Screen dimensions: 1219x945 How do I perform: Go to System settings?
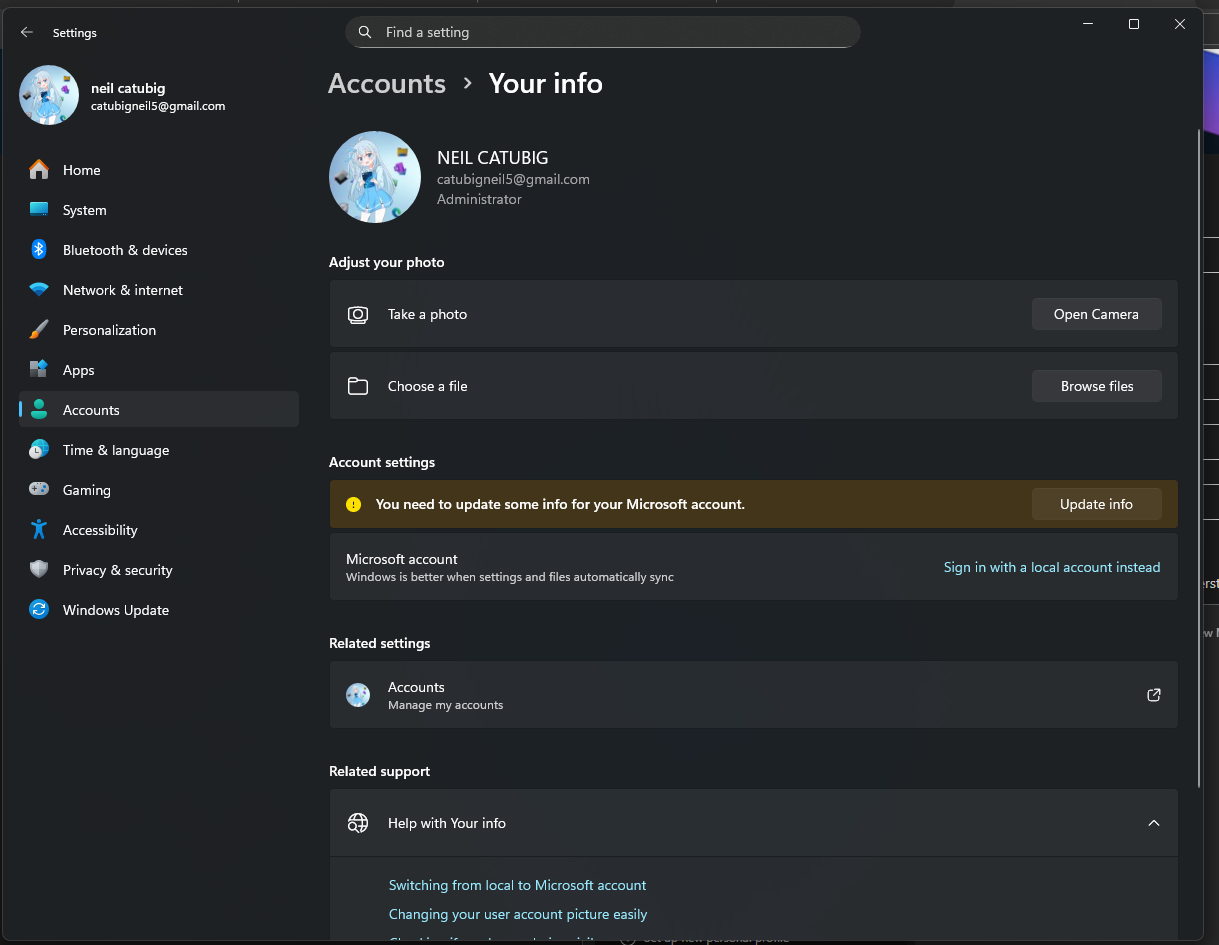(159, 210)
